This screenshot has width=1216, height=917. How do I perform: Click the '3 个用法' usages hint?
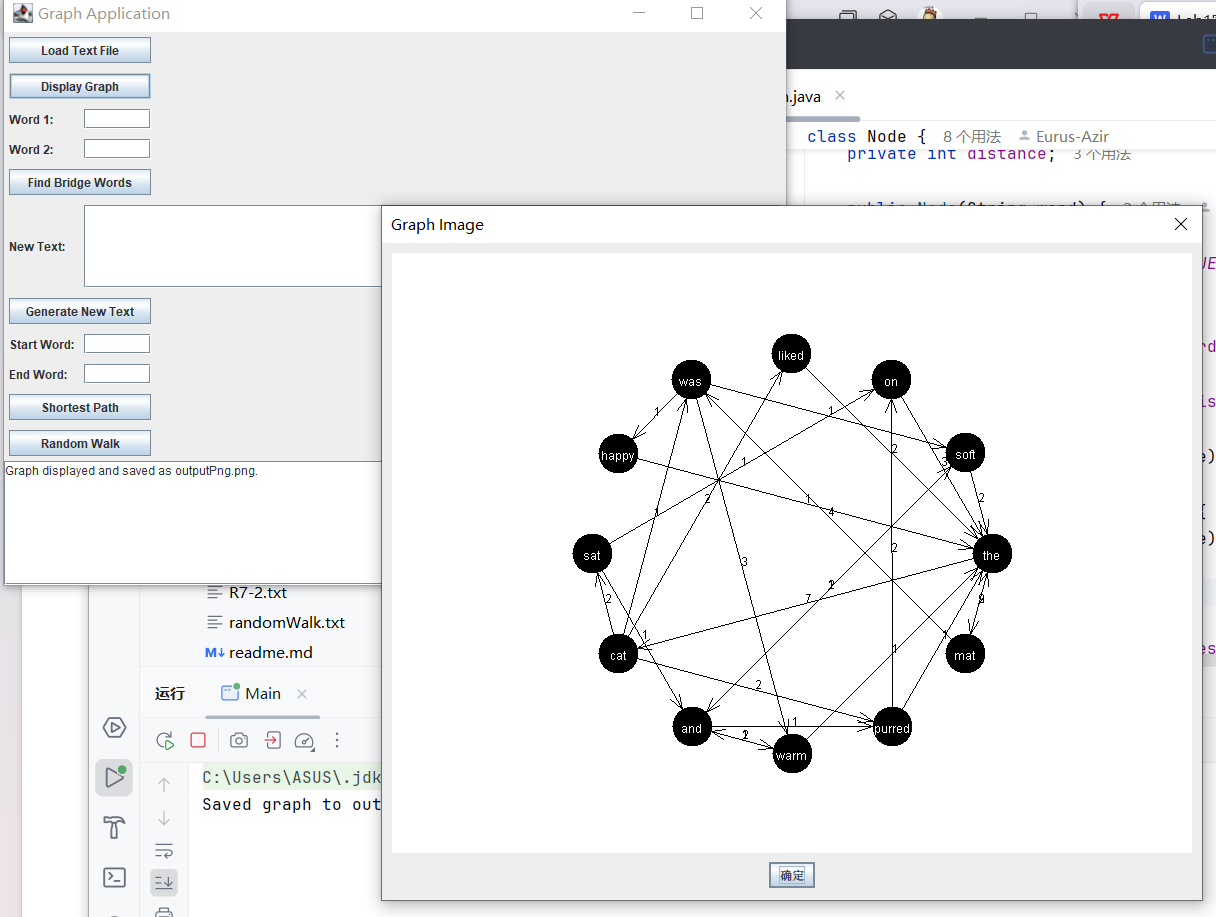coord(1101,154)
